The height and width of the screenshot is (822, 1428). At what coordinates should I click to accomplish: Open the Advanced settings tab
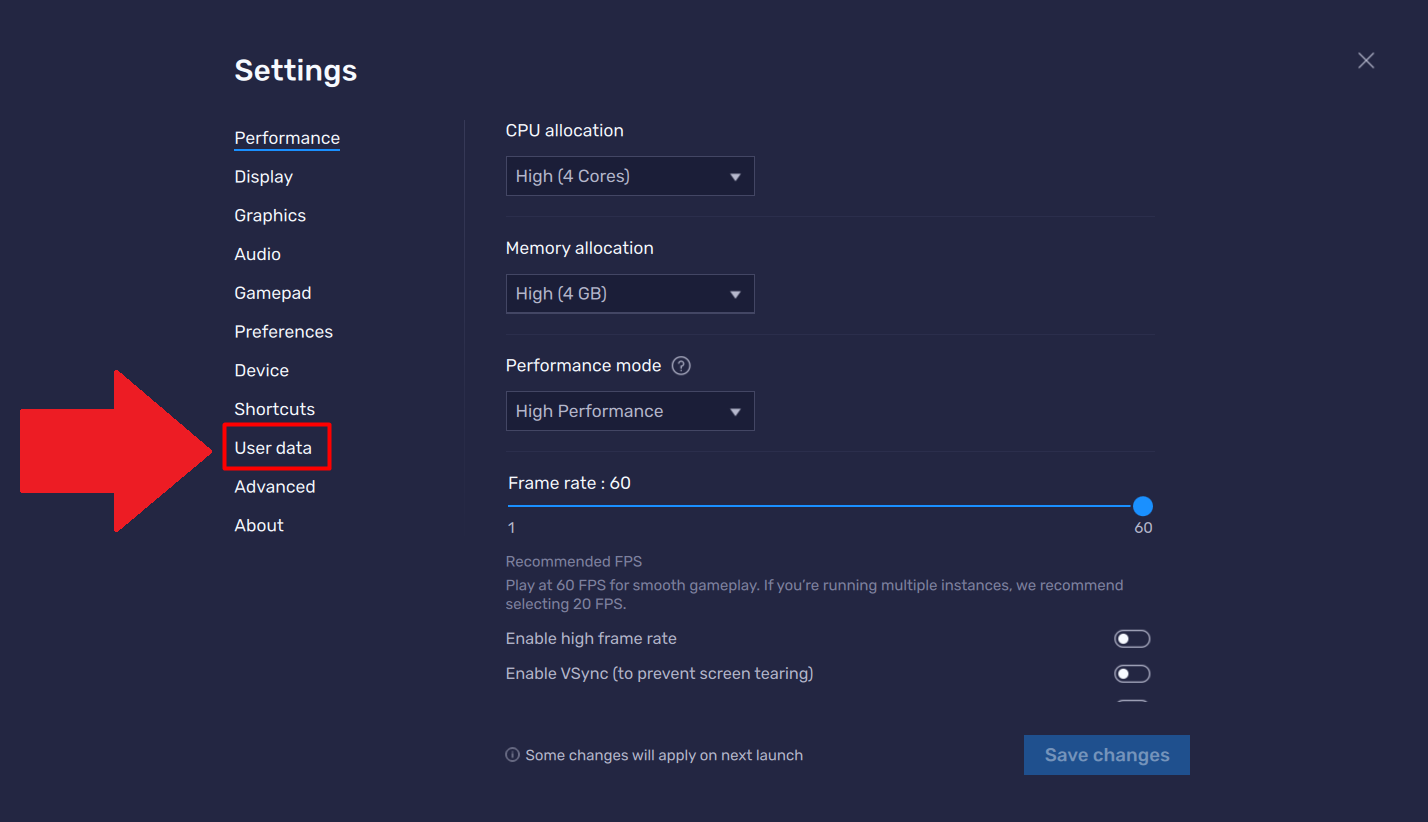point(274,487)
